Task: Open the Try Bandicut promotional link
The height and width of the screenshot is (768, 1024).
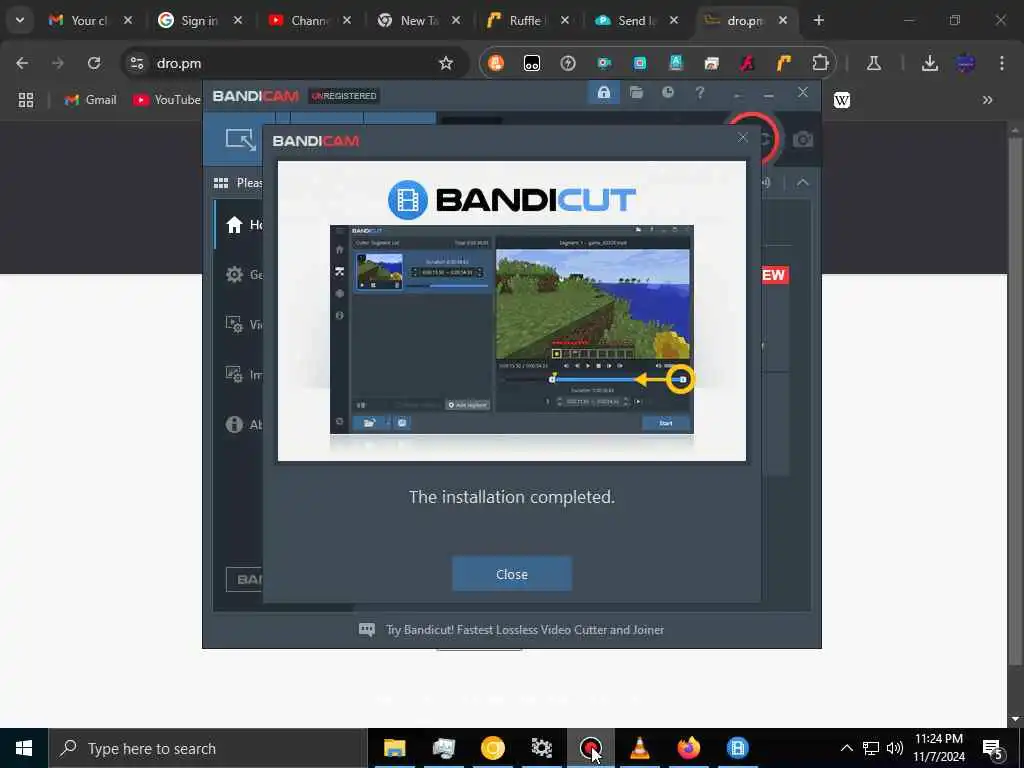Action: pyautogui.click(x=524, y=630)
